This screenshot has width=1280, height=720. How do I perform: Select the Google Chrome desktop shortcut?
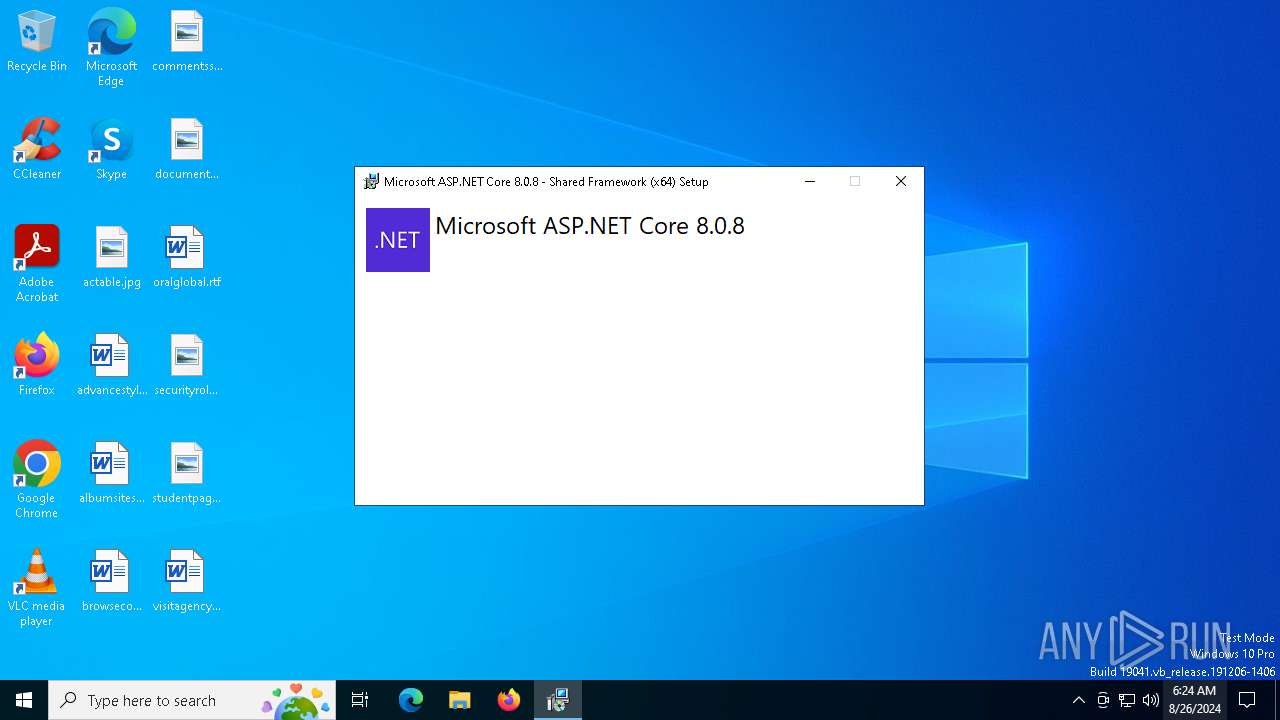[x=37, y=480]
